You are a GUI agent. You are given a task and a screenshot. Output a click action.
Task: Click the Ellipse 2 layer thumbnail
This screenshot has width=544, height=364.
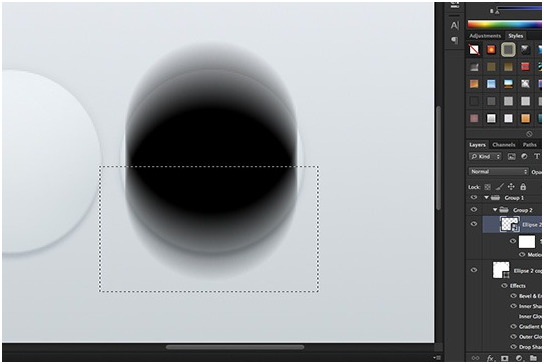(509, 224)
